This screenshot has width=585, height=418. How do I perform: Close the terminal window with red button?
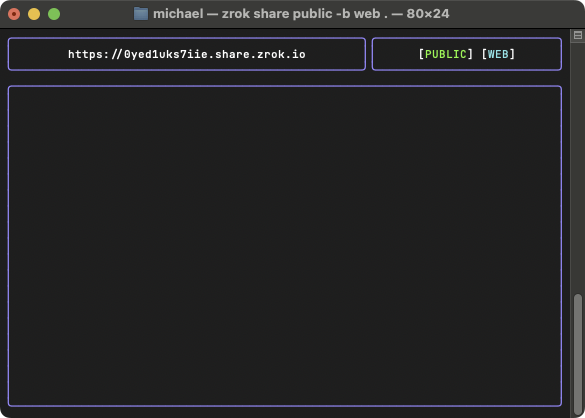[14, 14]
